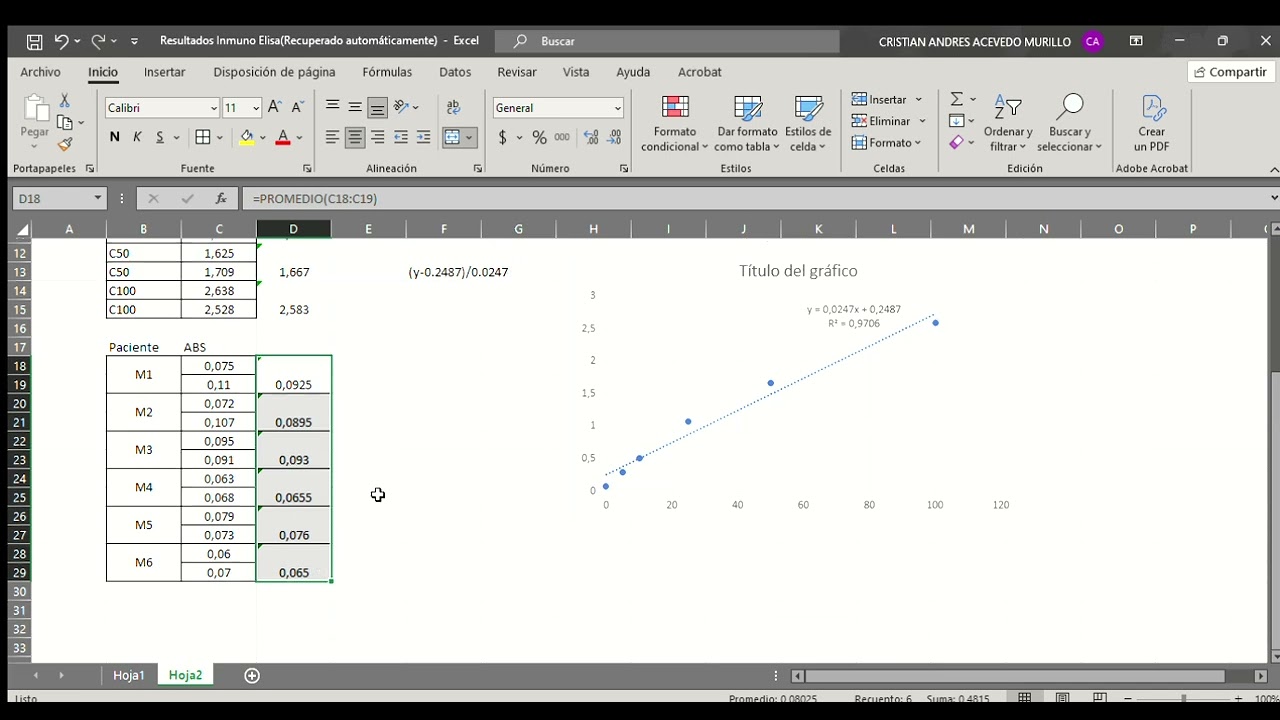Decrease font size with the smaller A

pos(297,107)
